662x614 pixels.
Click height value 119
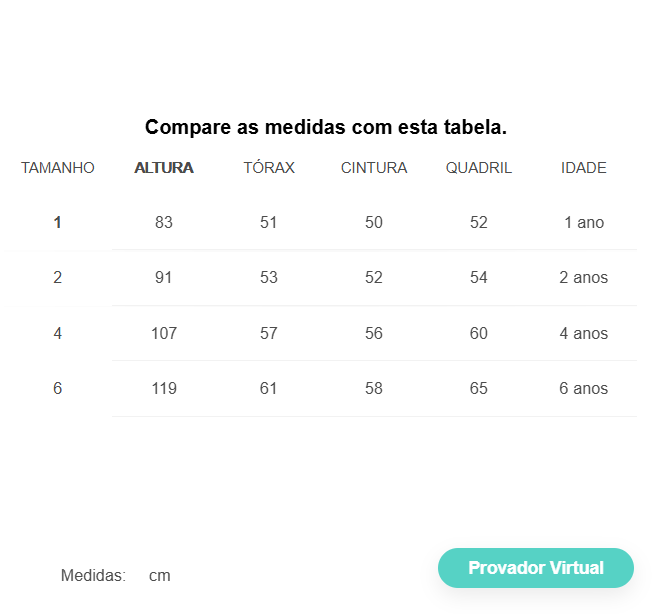pos(164,389)
